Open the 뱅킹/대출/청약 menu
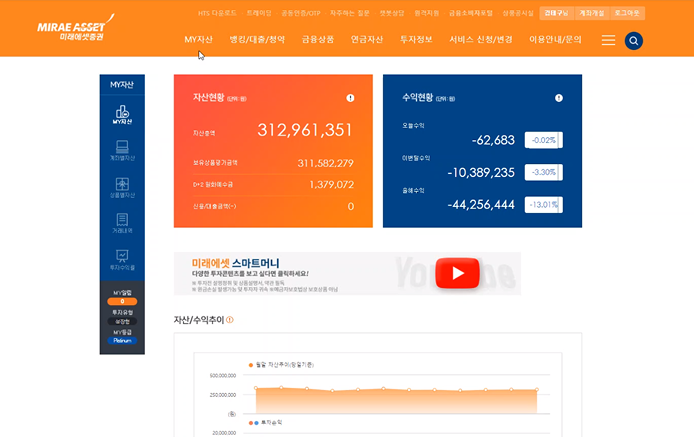 (257, 39)
